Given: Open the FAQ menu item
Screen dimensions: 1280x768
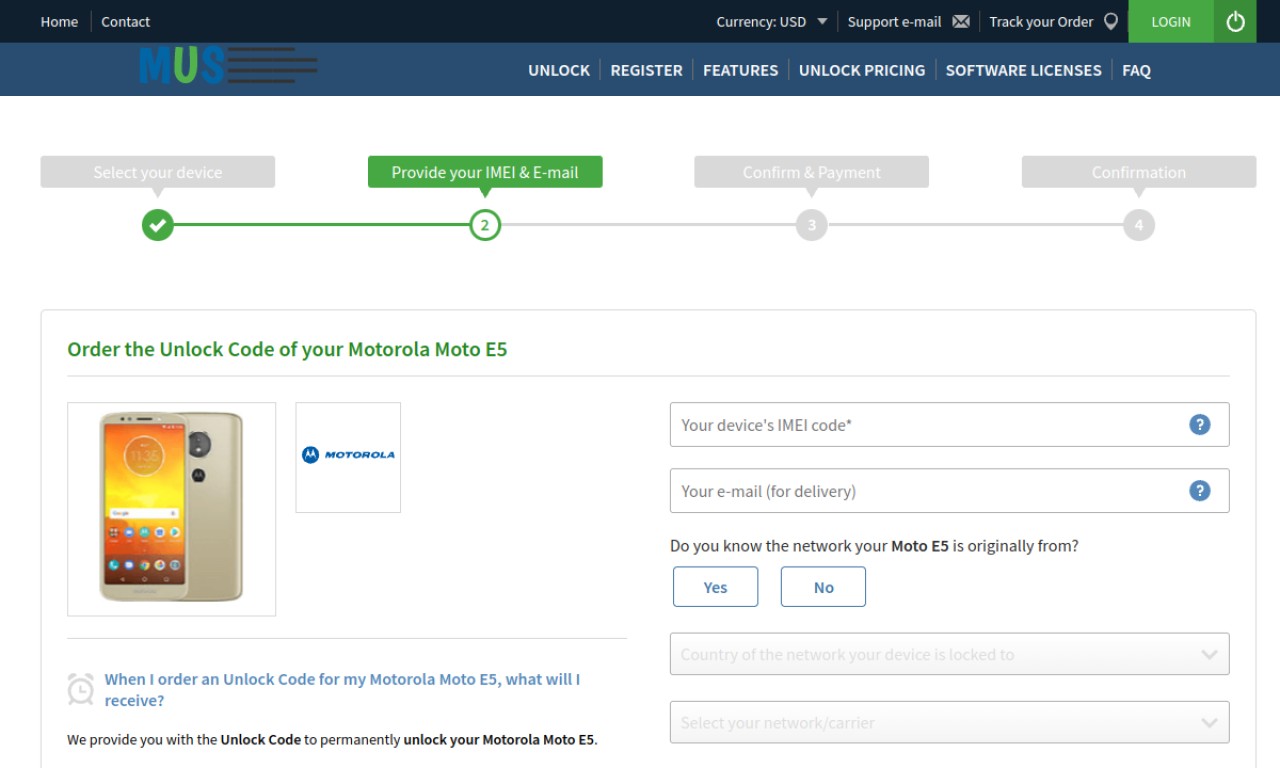Looking at the screenshot, I should click(1136, 70).
